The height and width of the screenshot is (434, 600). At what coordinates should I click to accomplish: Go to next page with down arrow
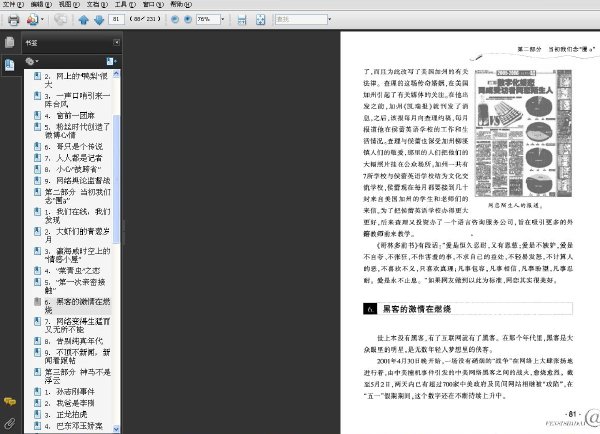[x=99, y=20]
